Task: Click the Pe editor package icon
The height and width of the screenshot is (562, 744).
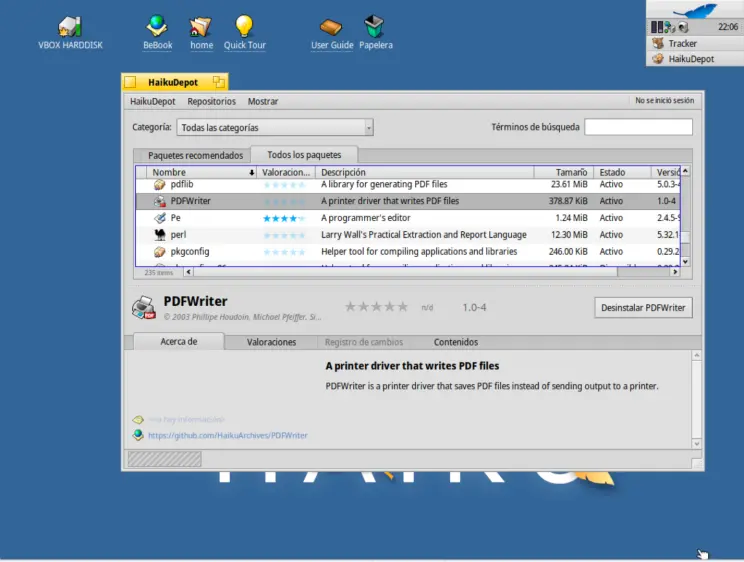Action: point(160,218)
